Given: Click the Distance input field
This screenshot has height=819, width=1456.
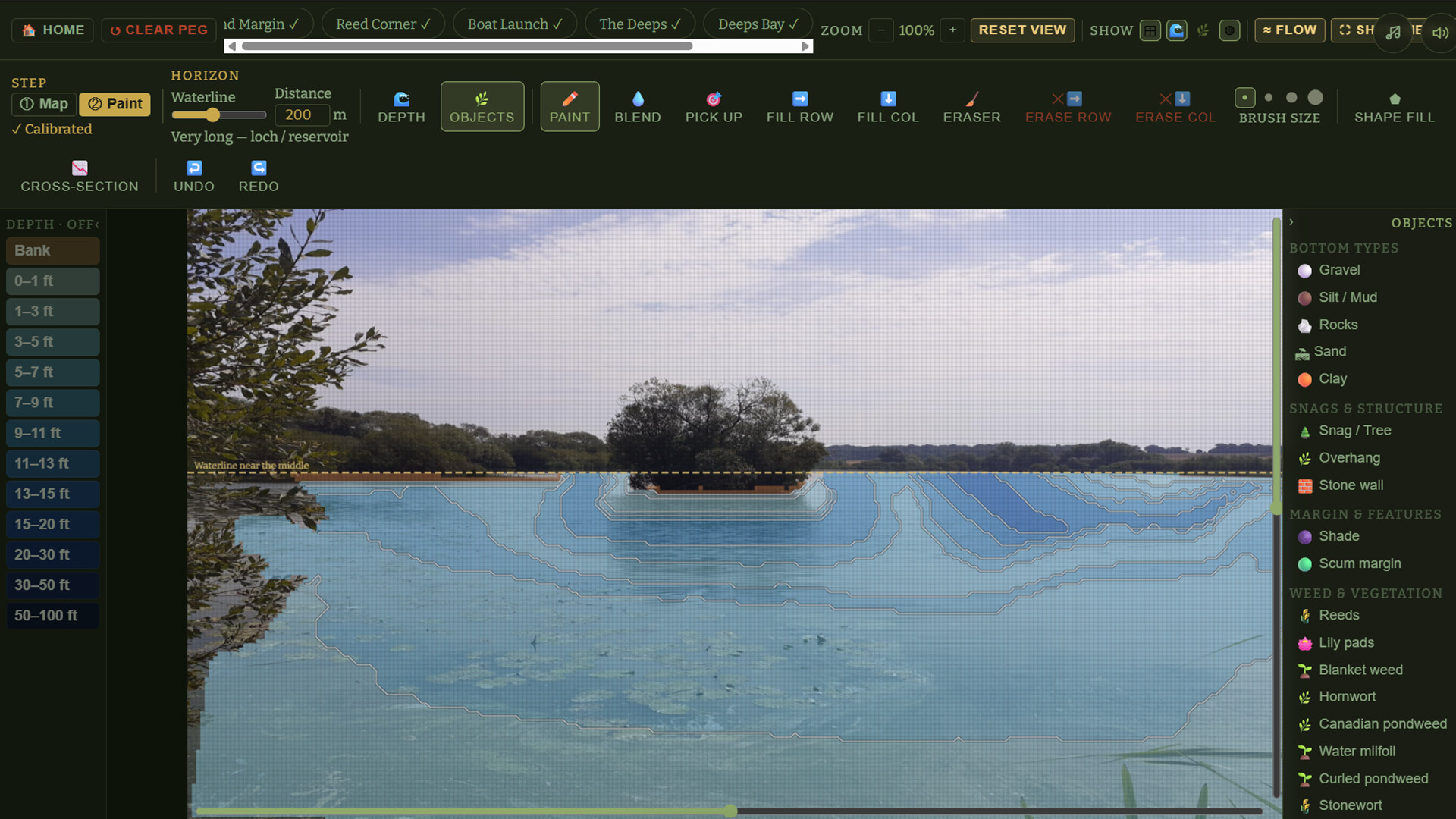Looking at the screenshot, I should tap(301, 115).
